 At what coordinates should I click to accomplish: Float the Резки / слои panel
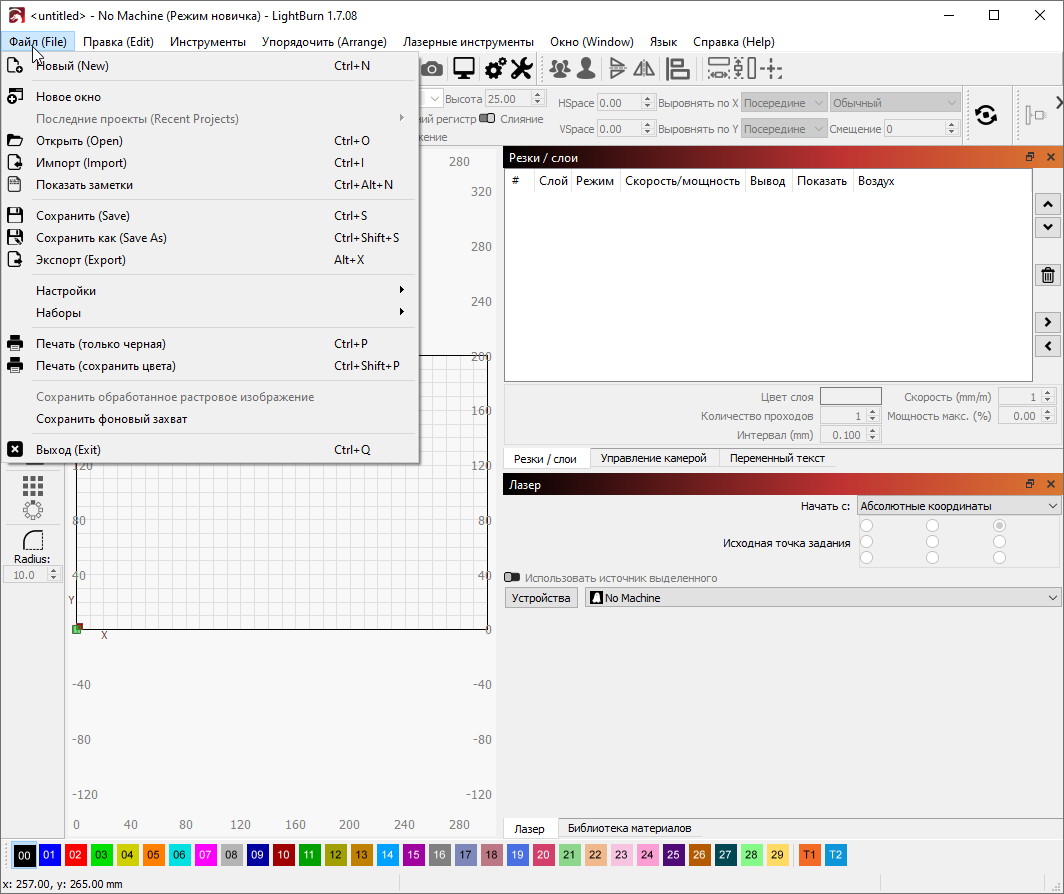coord(1030,157)
